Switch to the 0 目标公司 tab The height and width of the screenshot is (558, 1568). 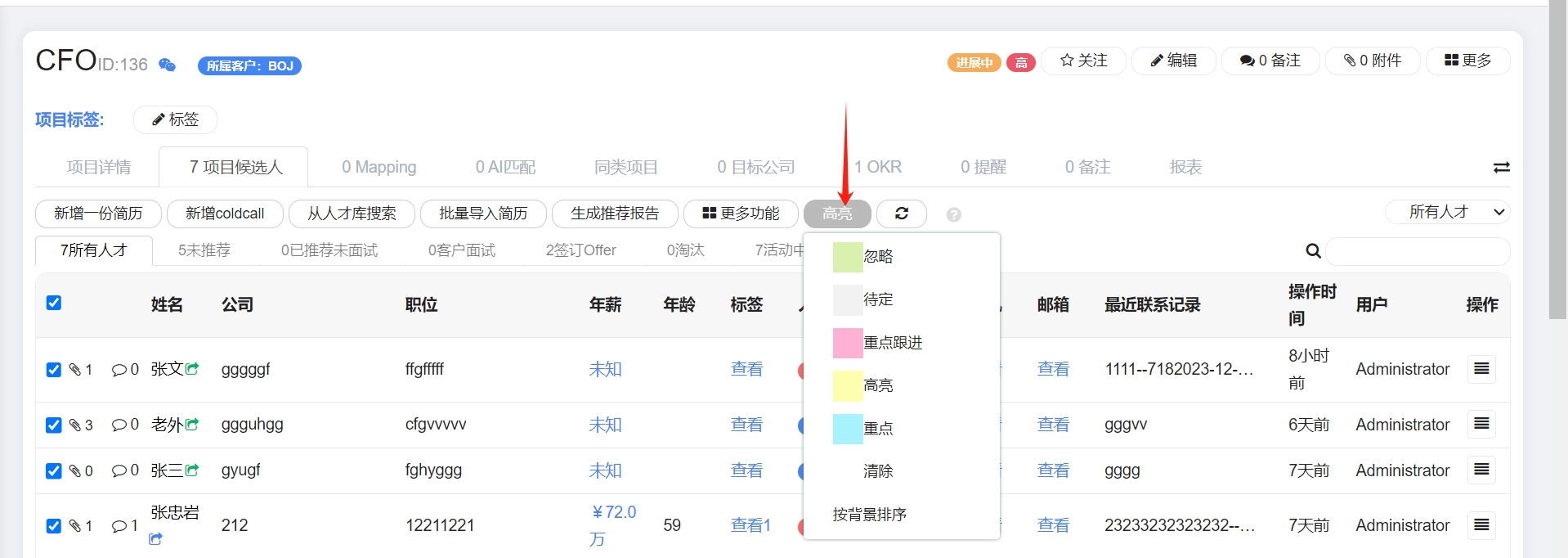point(756,167)
